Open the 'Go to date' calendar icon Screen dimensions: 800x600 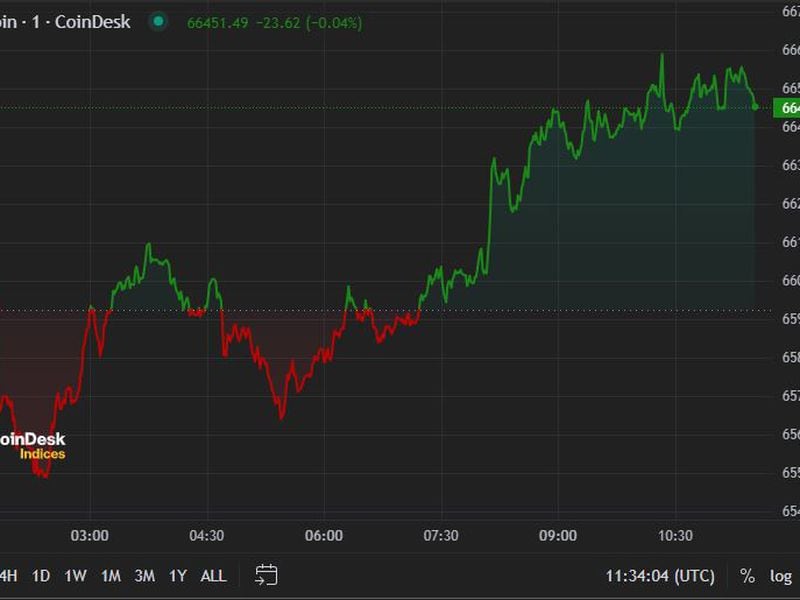pyautogui.click(x=266, y=576)
